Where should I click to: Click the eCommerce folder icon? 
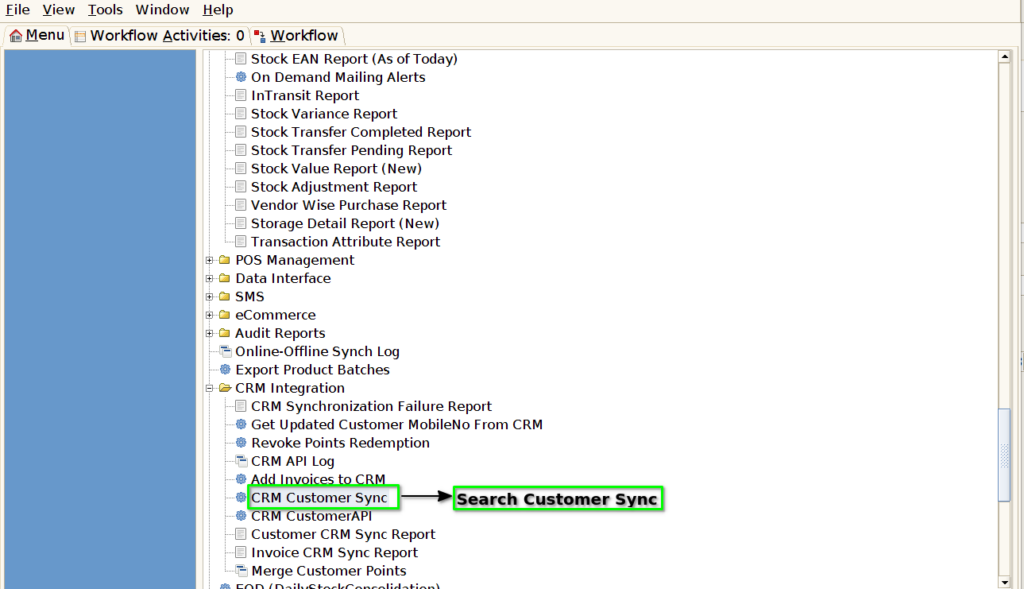pos(225,315)
